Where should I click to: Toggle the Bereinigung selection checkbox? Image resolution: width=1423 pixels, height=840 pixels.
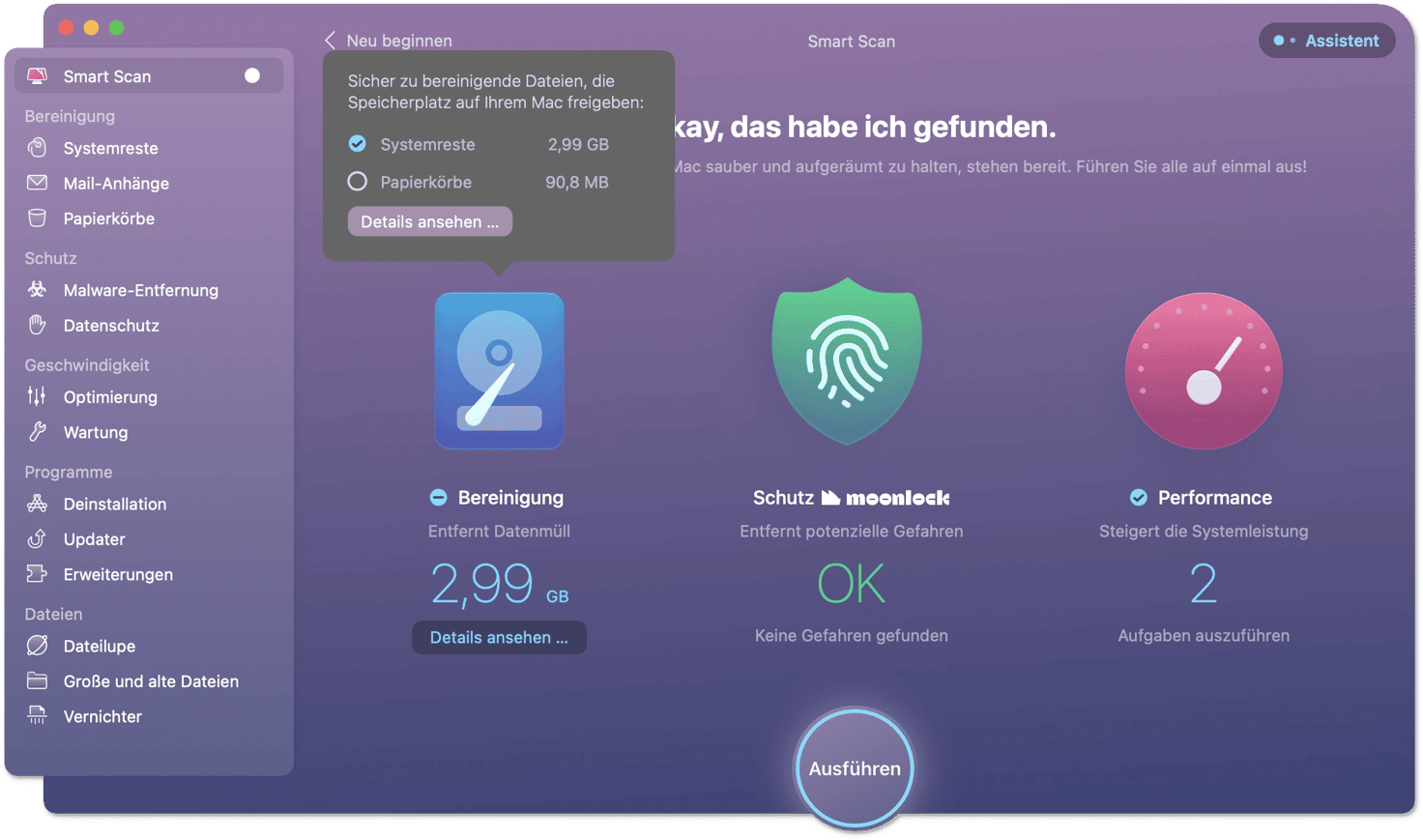[438, 498]
